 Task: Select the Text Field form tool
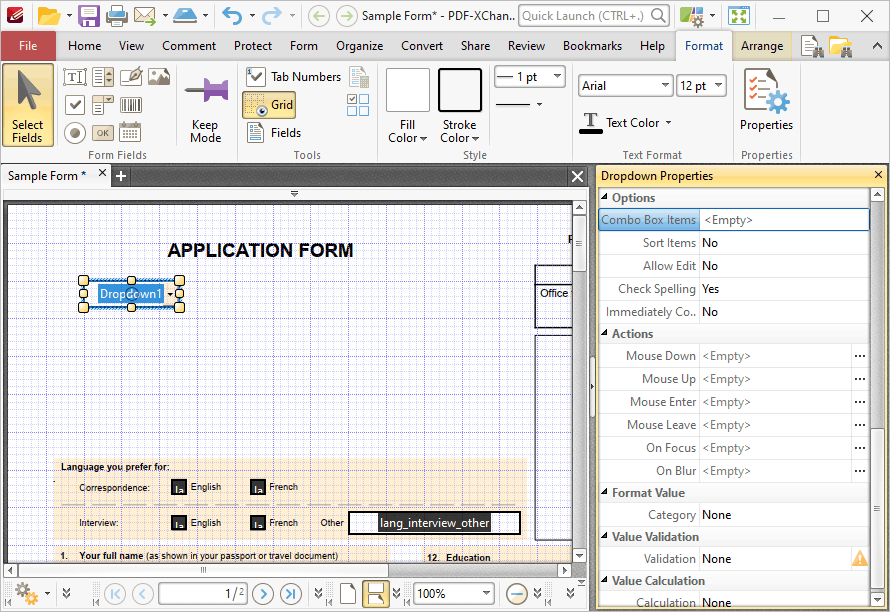point(75,77)
